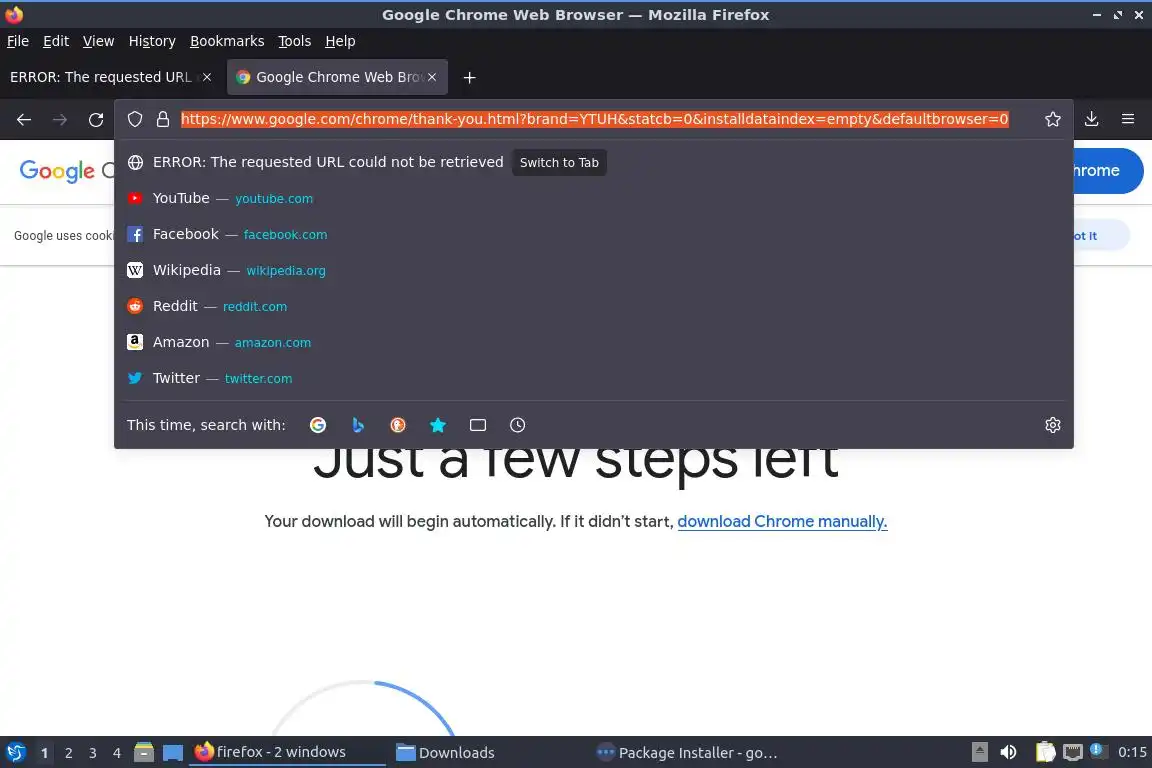Switch to workspace 2 in taskbar

pos(68,753)
